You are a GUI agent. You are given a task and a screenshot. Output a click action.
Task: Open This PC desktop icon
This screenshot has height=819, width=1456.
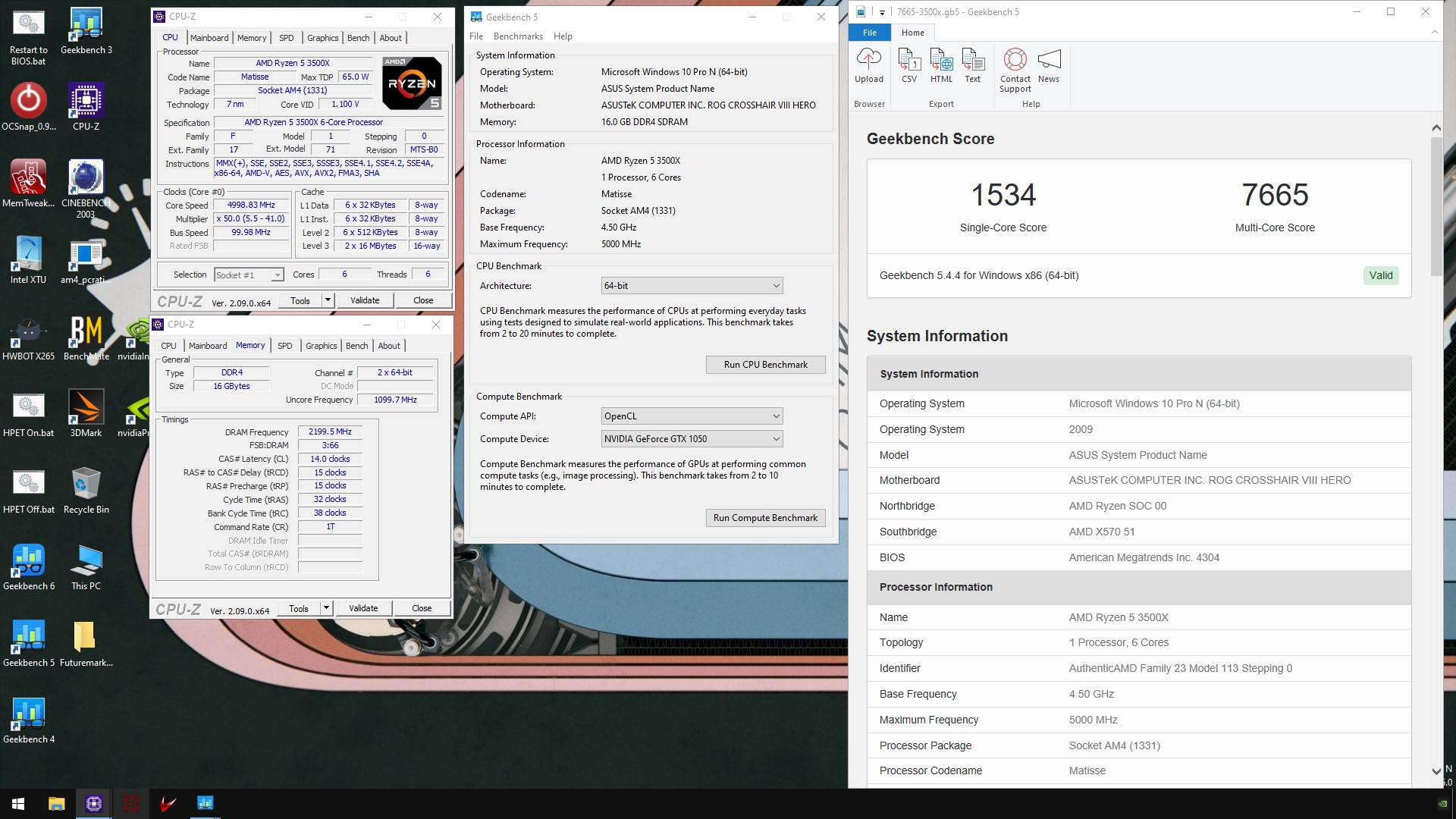(x=86, y=566)
